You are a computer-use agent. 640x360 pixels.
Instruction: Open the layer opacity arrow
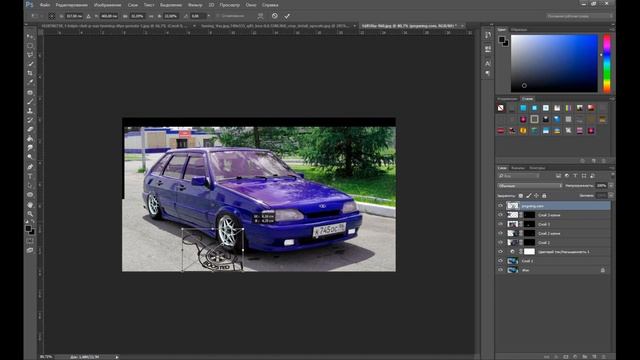(x=611, y=186)
